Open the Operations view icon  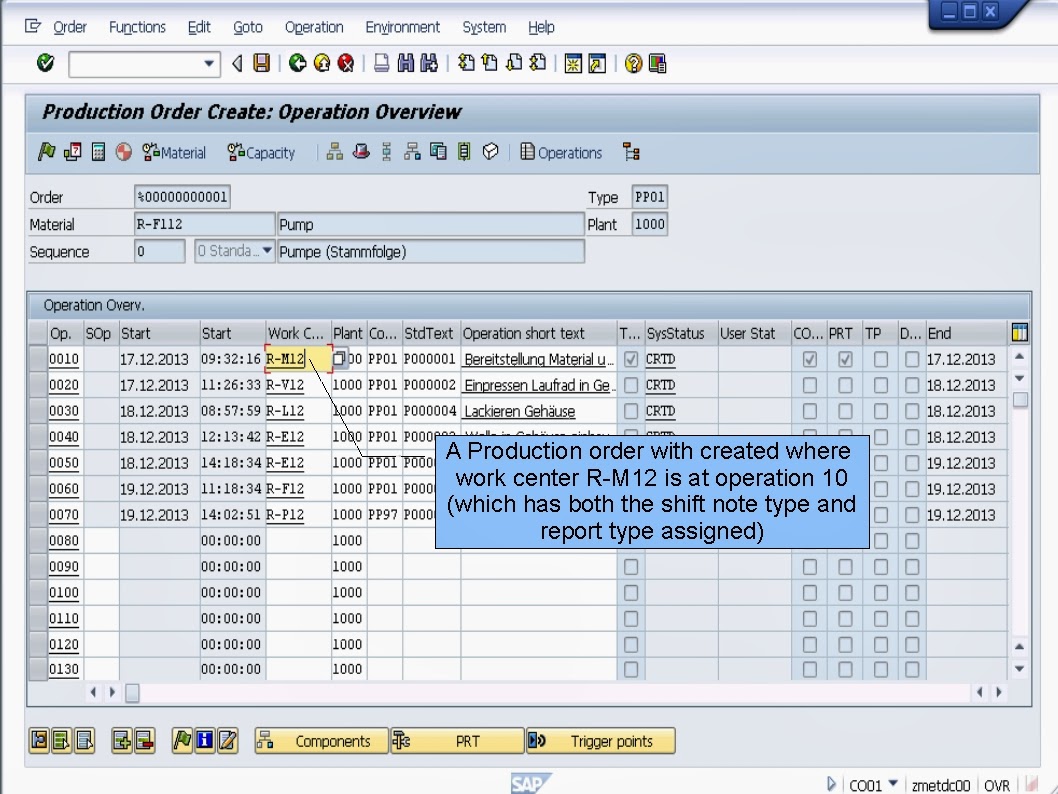(x=560, y=152)
